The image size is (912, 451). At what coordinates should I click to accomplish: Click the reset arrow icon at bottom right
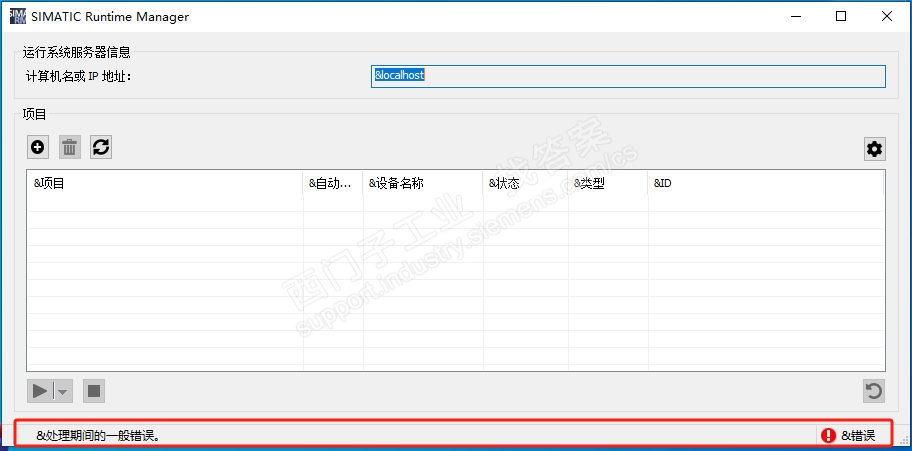pyautogui.click(x=874, y=391)
